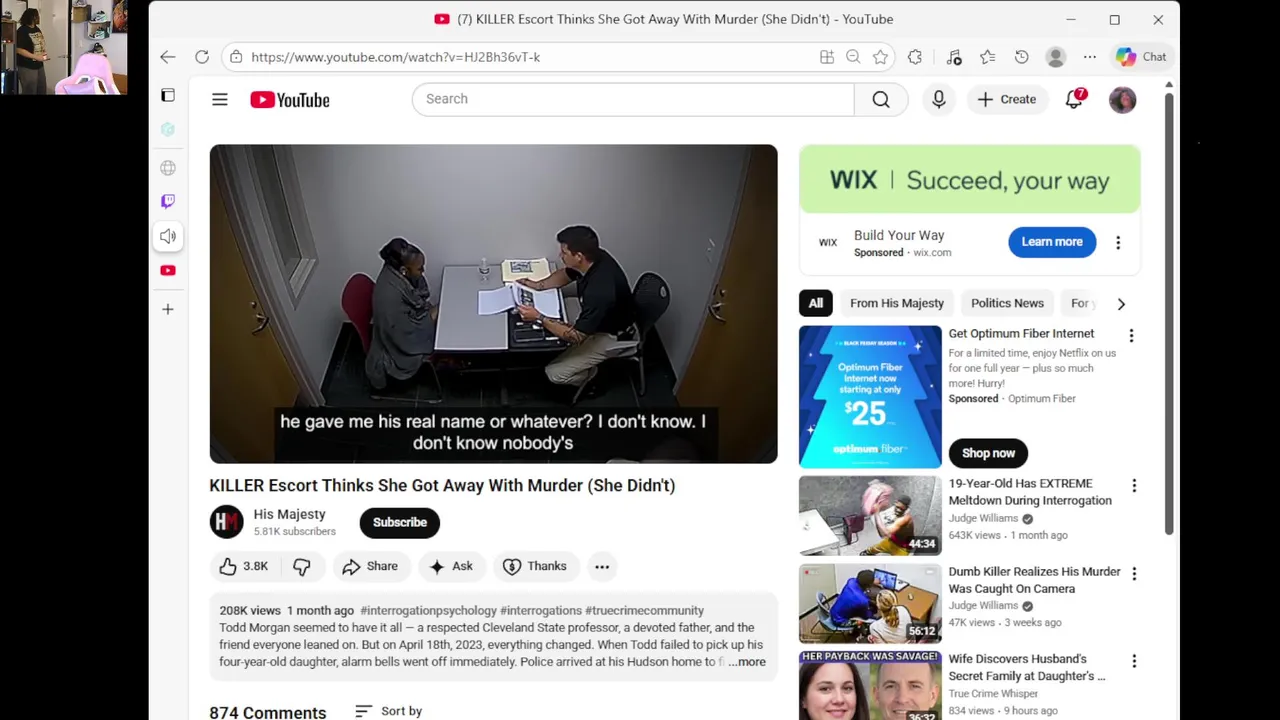The height and width of the screenshot is (720, 1280).
Task: Open the browser favorites list icon
Action: pos(987,57)
